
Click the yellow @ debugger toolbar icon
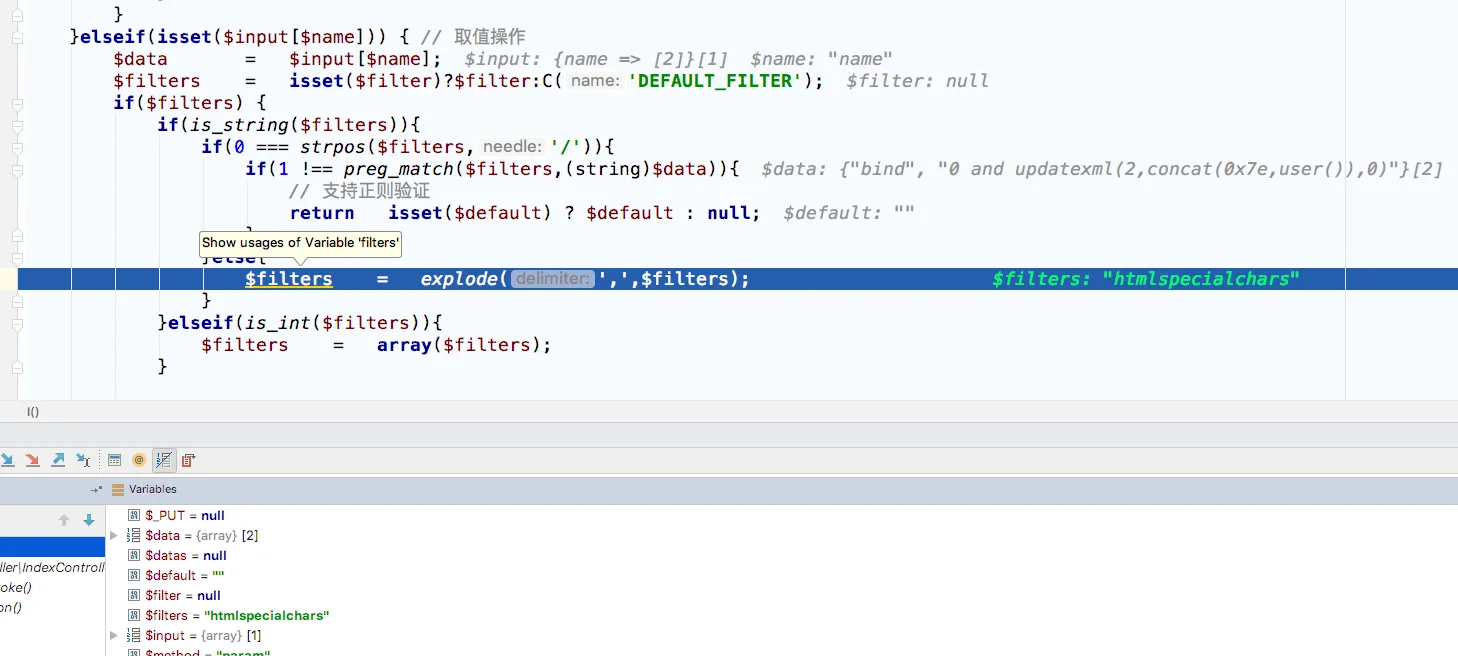click(139, 460)
